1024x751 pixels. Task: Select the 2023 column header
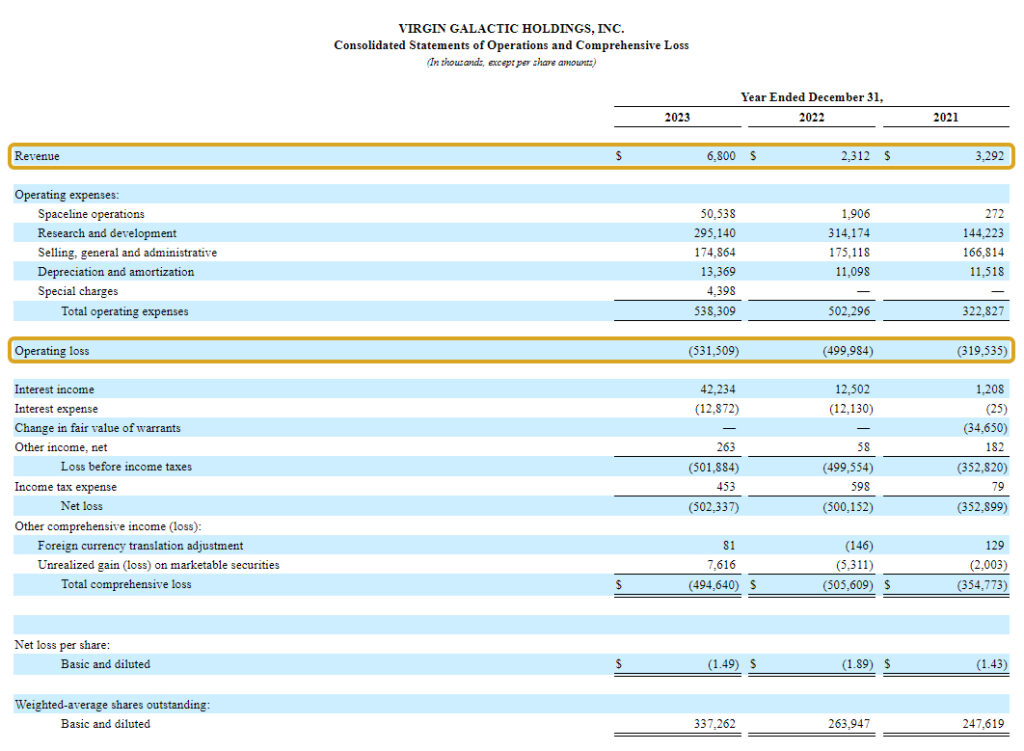click(x=676, y=117)
